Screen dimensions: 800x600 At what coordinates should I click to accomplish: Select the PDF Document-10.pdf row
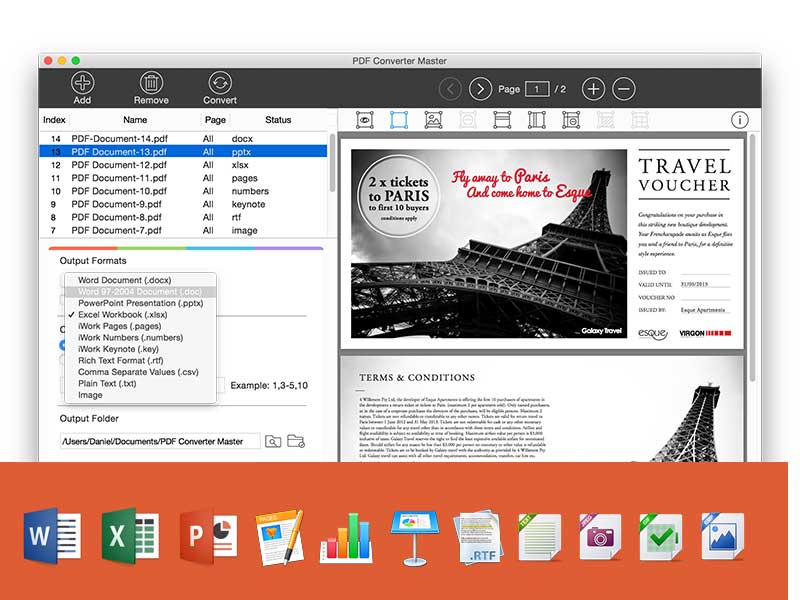pos(184,191)
